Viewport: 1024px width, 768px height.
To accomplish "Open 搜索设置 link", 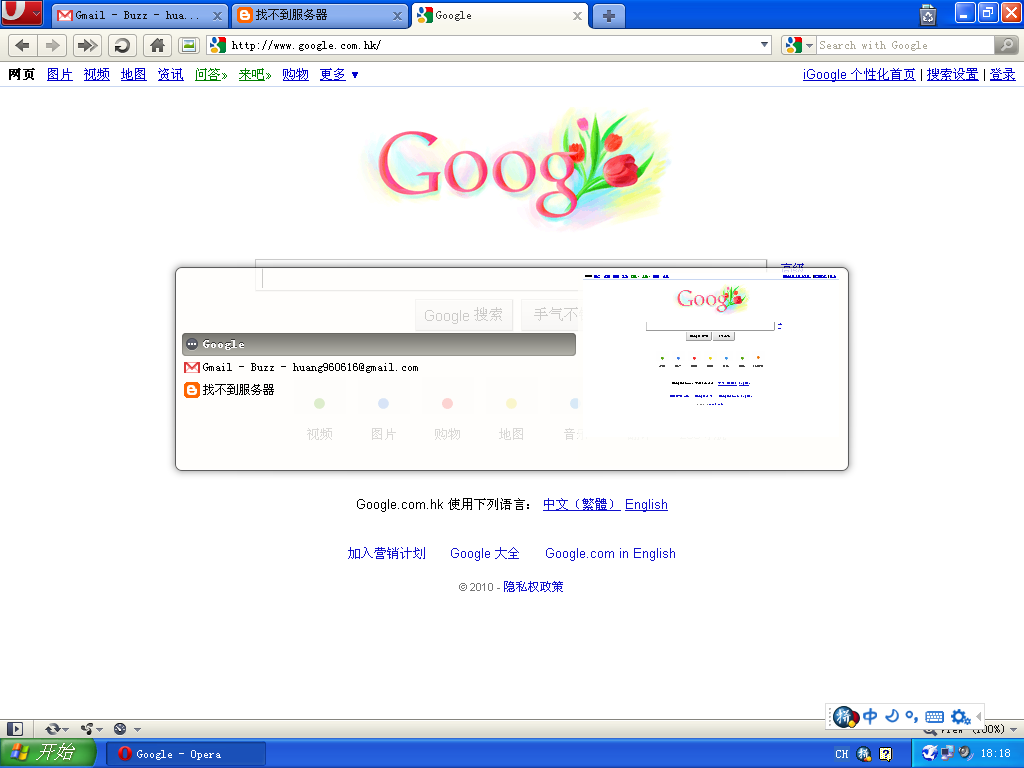I will [952, 74].
